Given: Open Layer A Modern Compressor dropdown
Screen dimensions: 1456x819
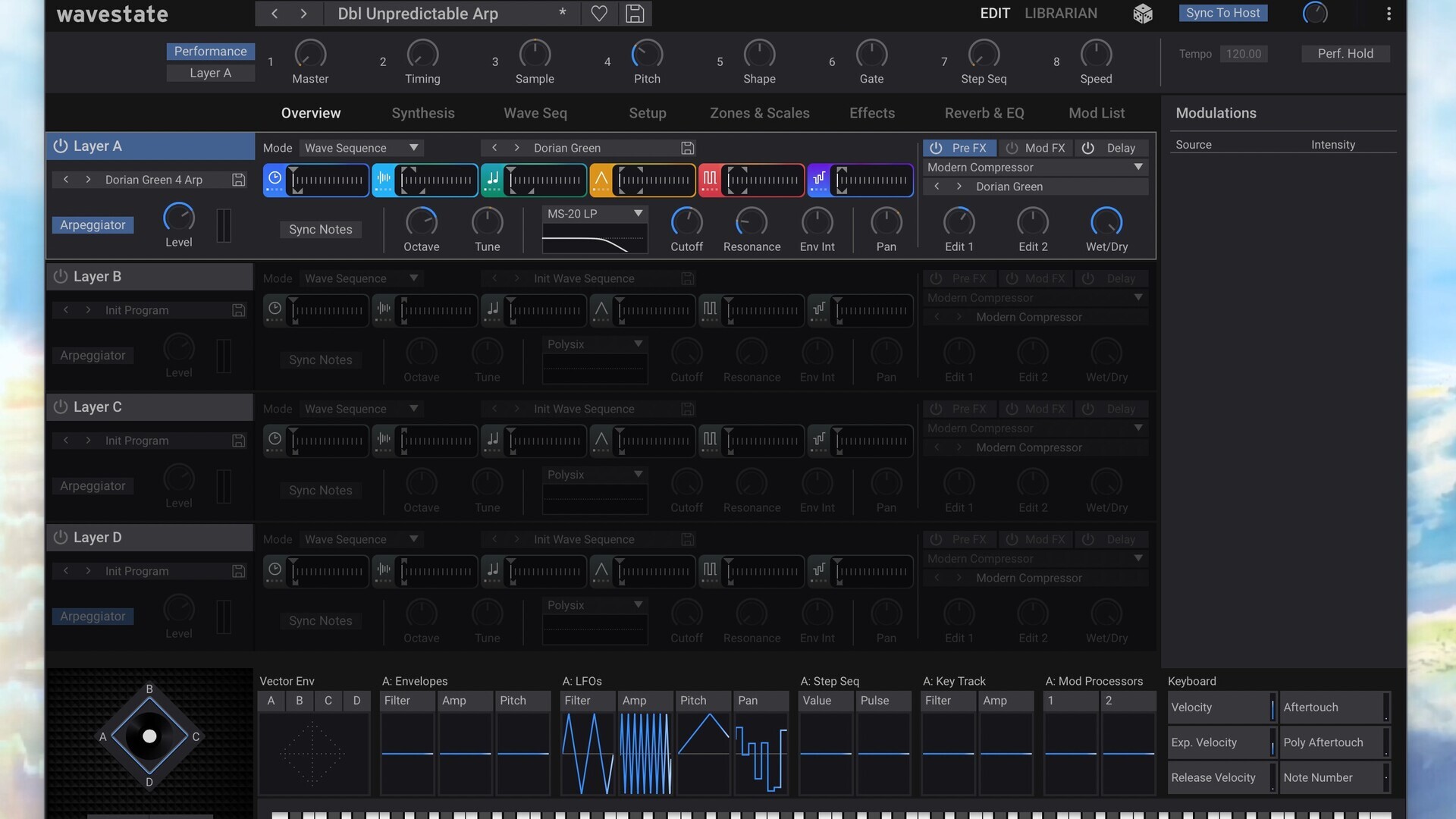Looking at the screenshot, I should pos(1035,167).
